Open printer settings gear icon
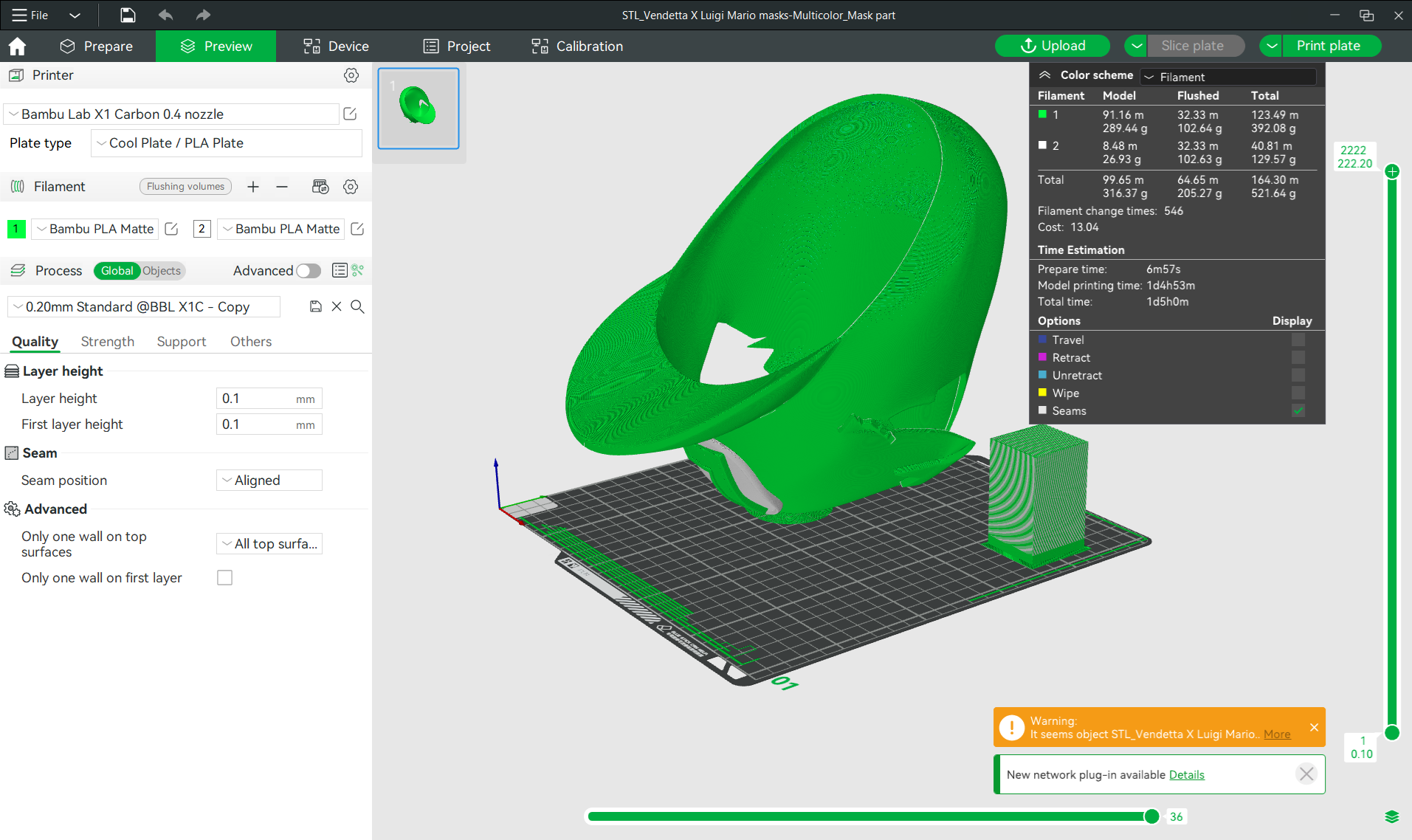This screenshot has width=1412, height=840. pos(351,75)
